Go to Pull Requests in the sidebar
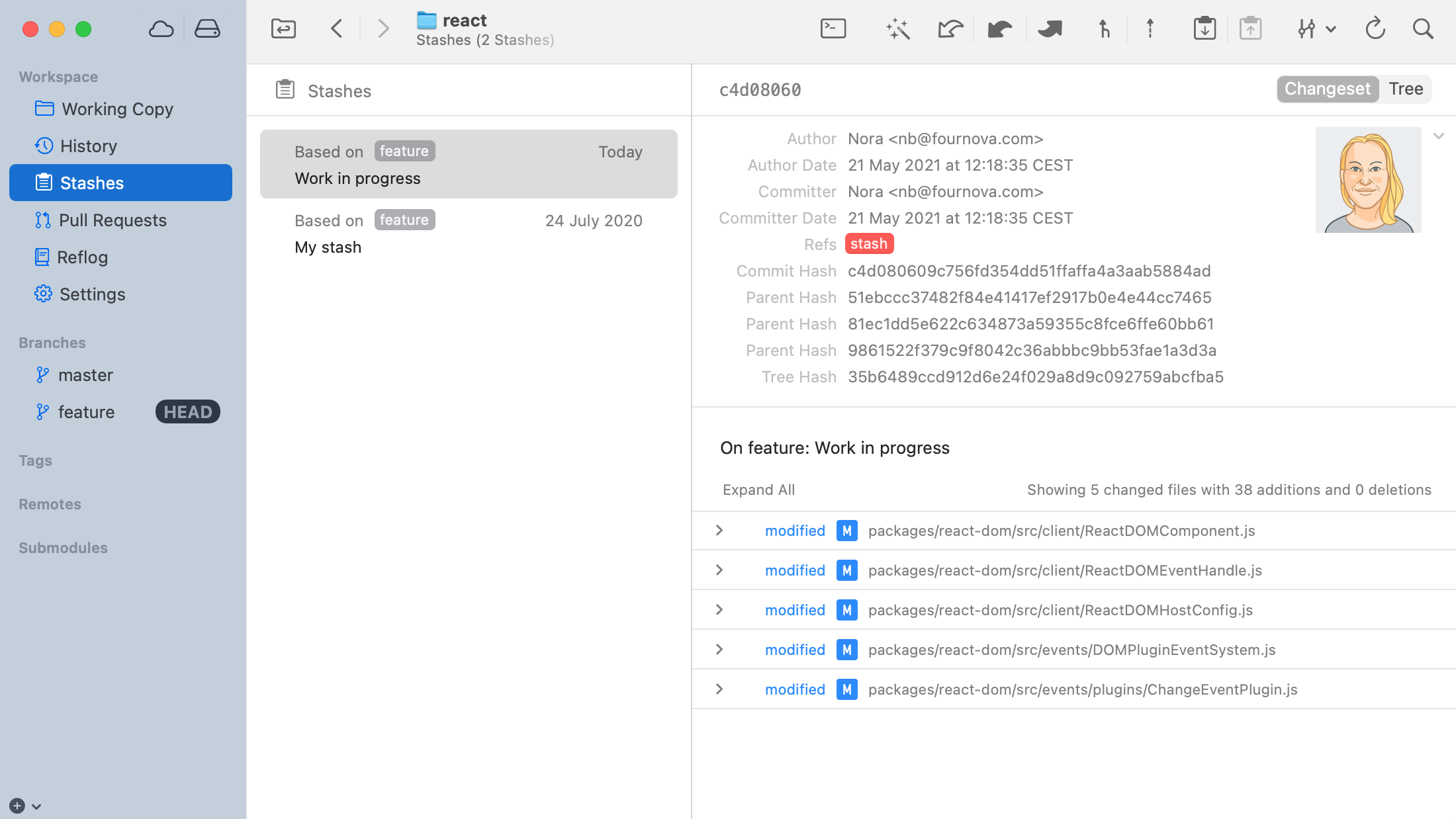The image size is (1456, 819). tap(113, 220)
